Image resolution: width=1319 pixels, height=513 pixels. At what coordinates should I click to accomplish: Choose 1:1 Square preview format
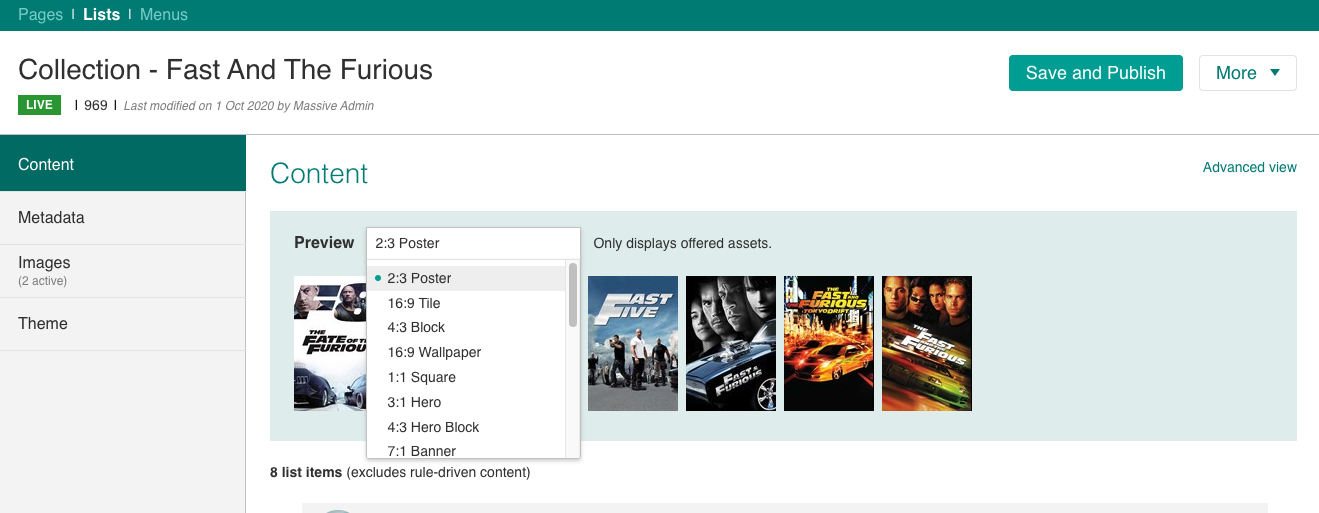tap(467, 377)
